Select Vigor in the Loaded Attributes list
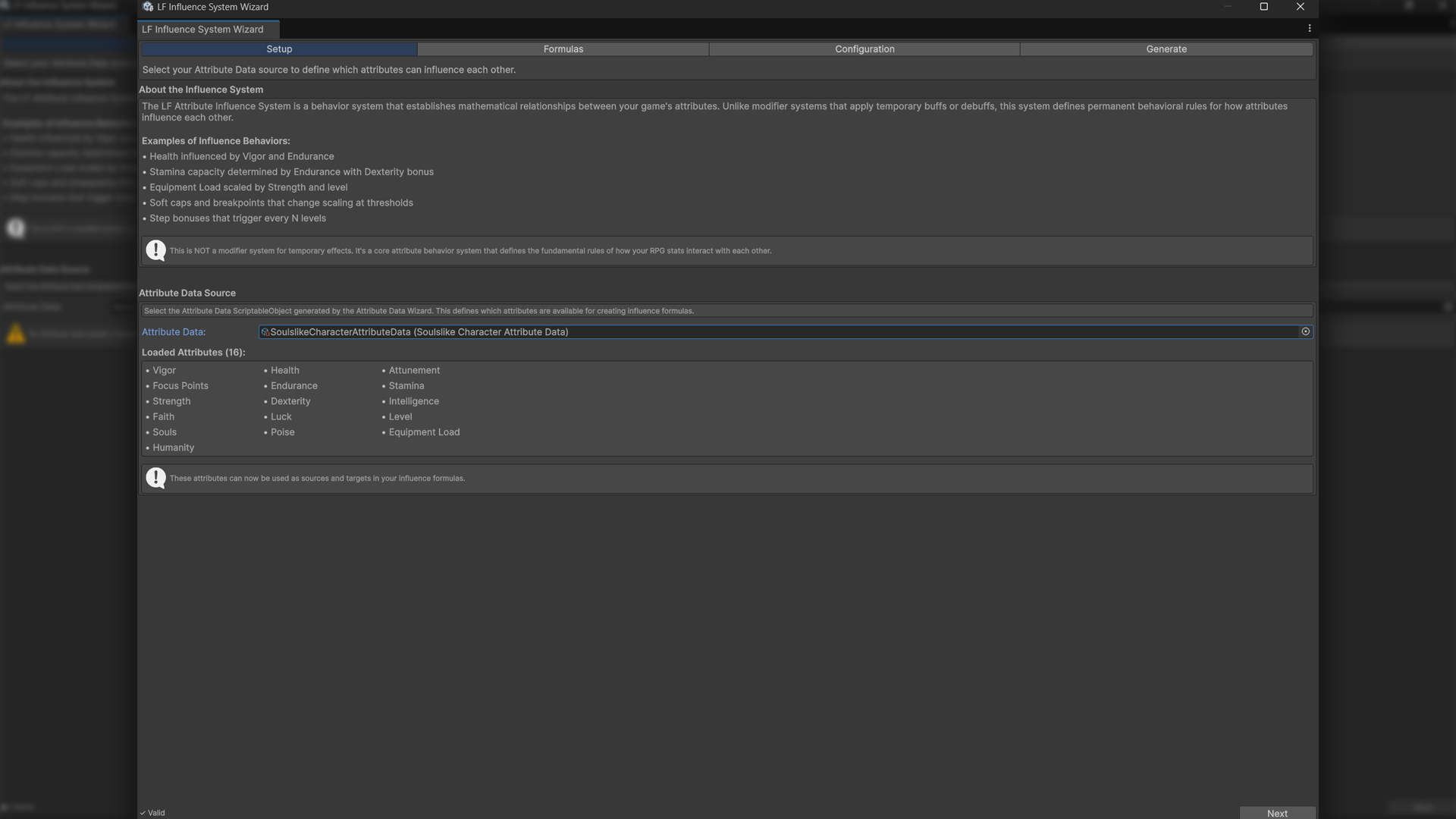Screen dimensions: 1456x819 pos(164,370)
